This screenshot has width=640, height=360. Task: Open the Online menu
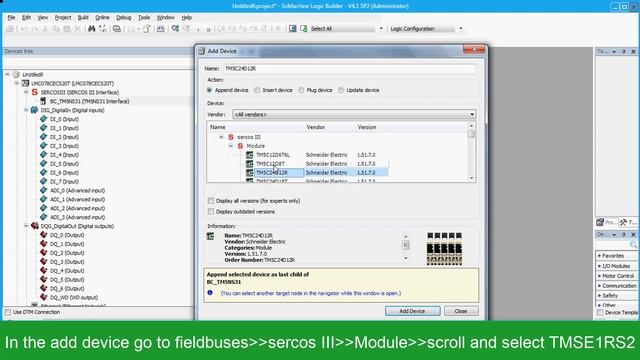[102, 18]
